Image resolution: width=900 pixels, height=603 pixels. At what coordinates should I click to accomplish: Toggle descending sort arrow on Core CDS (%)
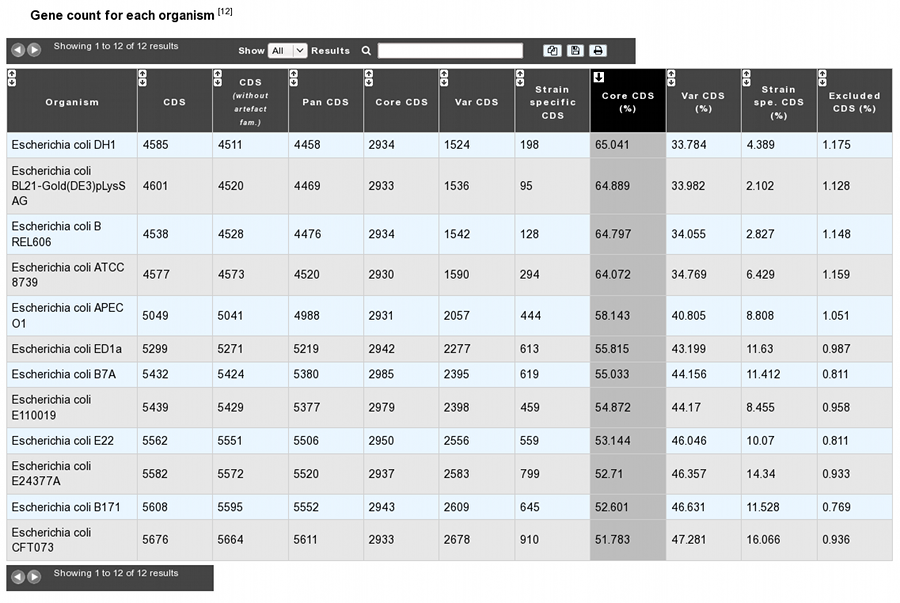coord(599,77)
